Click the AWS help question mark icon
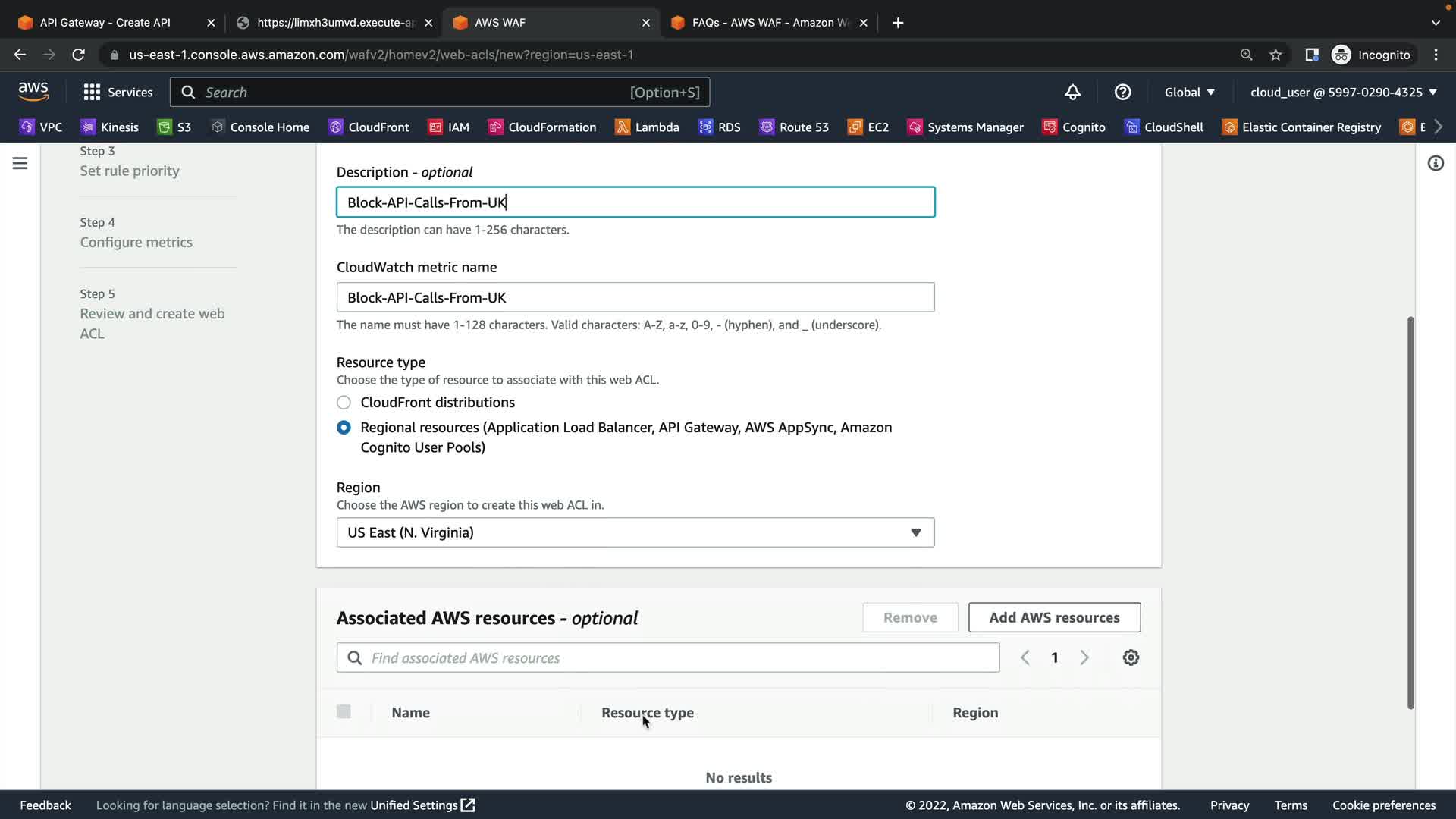Image resolution: width=1456 pixels, height=819 pixels. point(1122,93)
